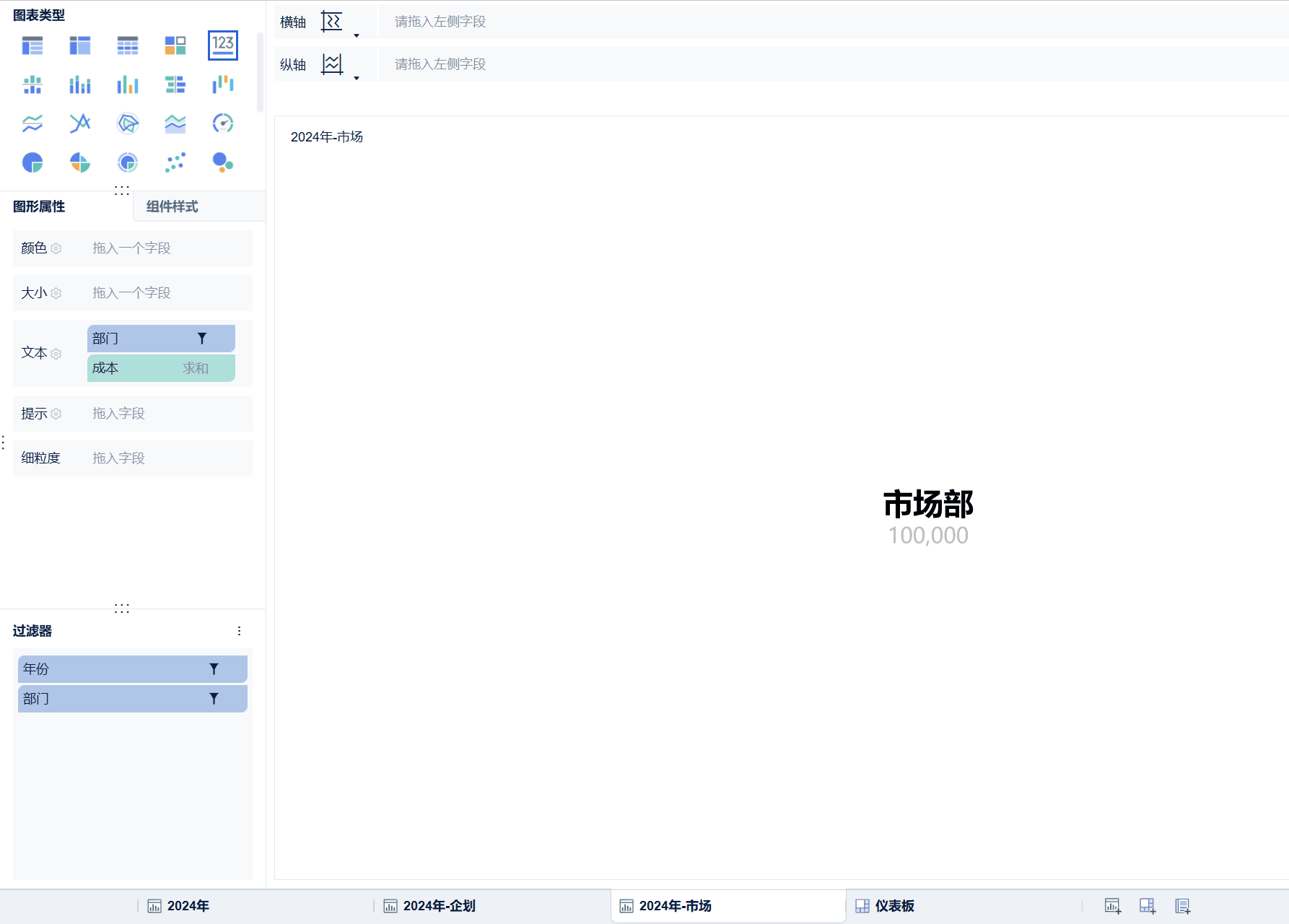
Task: Select the bubble chart type
Action: pyautogui.click(x=223, y=162)
